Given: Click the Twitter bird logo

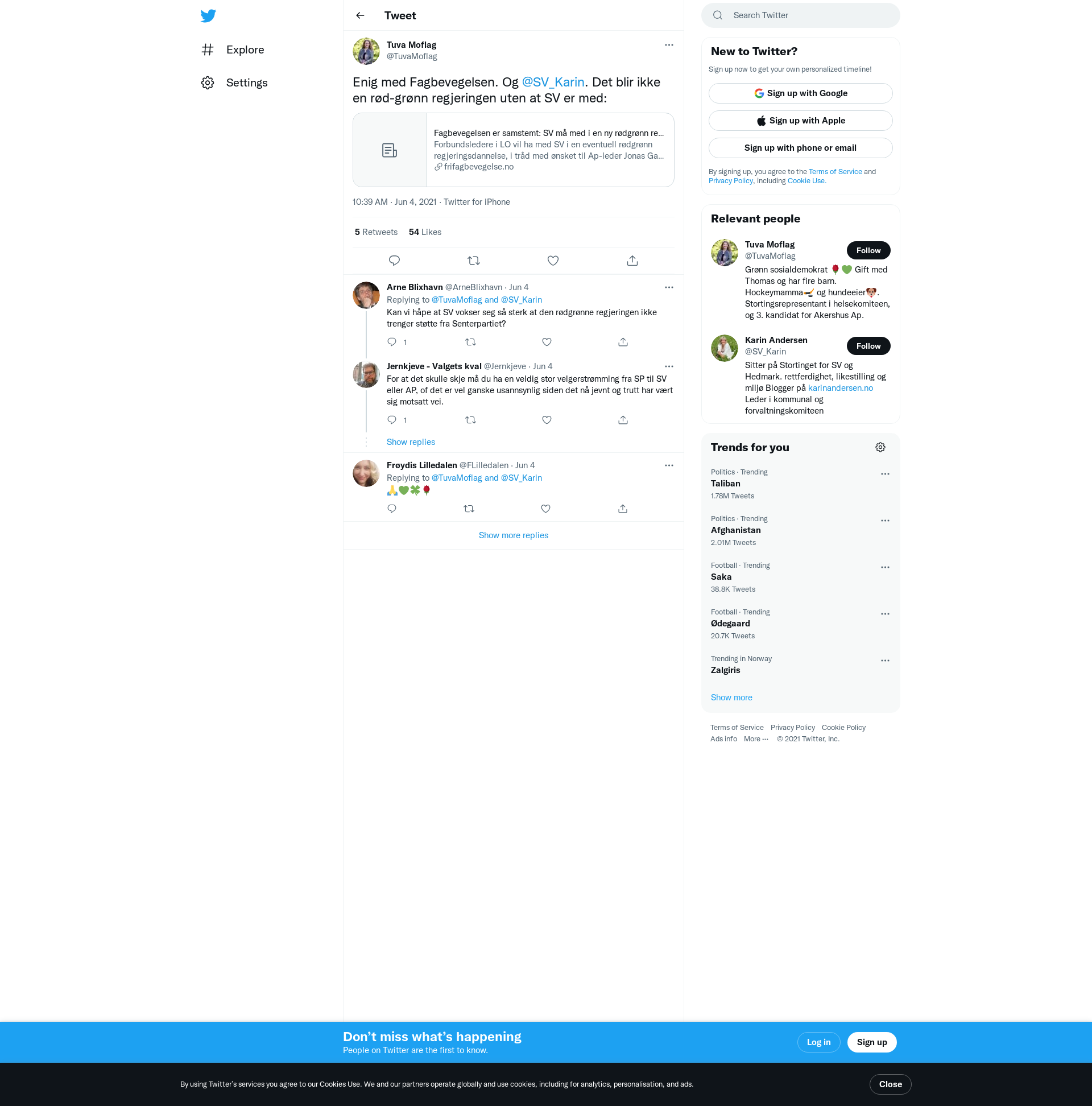Looking at the screenshot, I should [x=208, y=15].
